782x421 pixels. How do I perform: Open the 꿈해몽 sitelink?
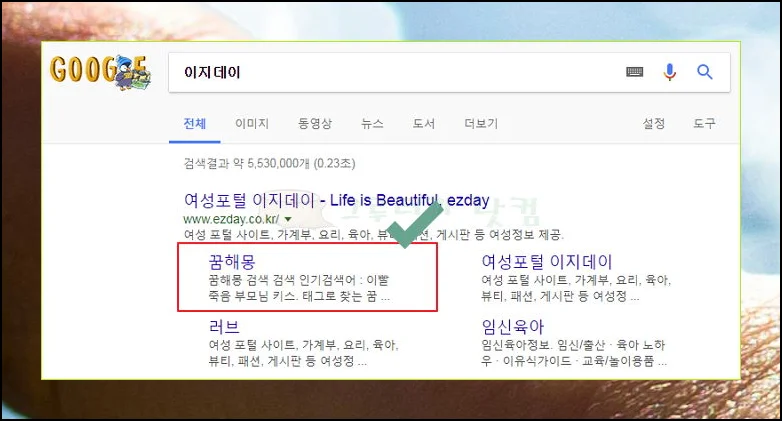[x=232, y=262]
